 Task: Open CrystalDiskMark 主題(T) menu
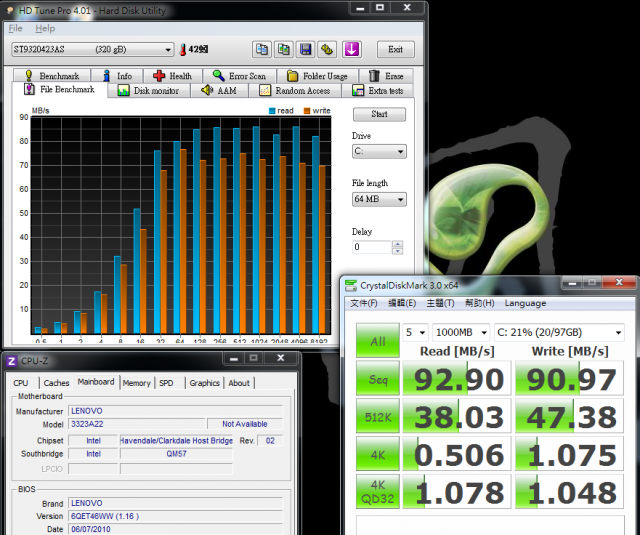click(x=440, y=303)
